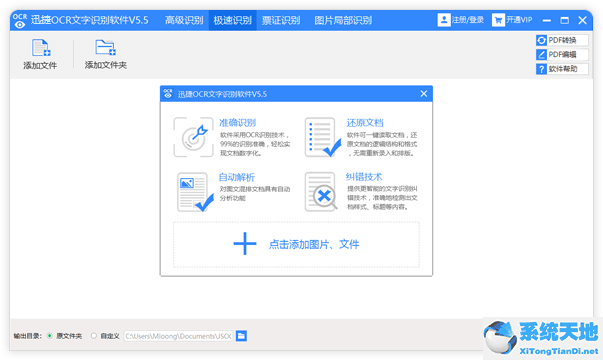
Task: Click the question mark help icon
Action: (x=541, y=69)
